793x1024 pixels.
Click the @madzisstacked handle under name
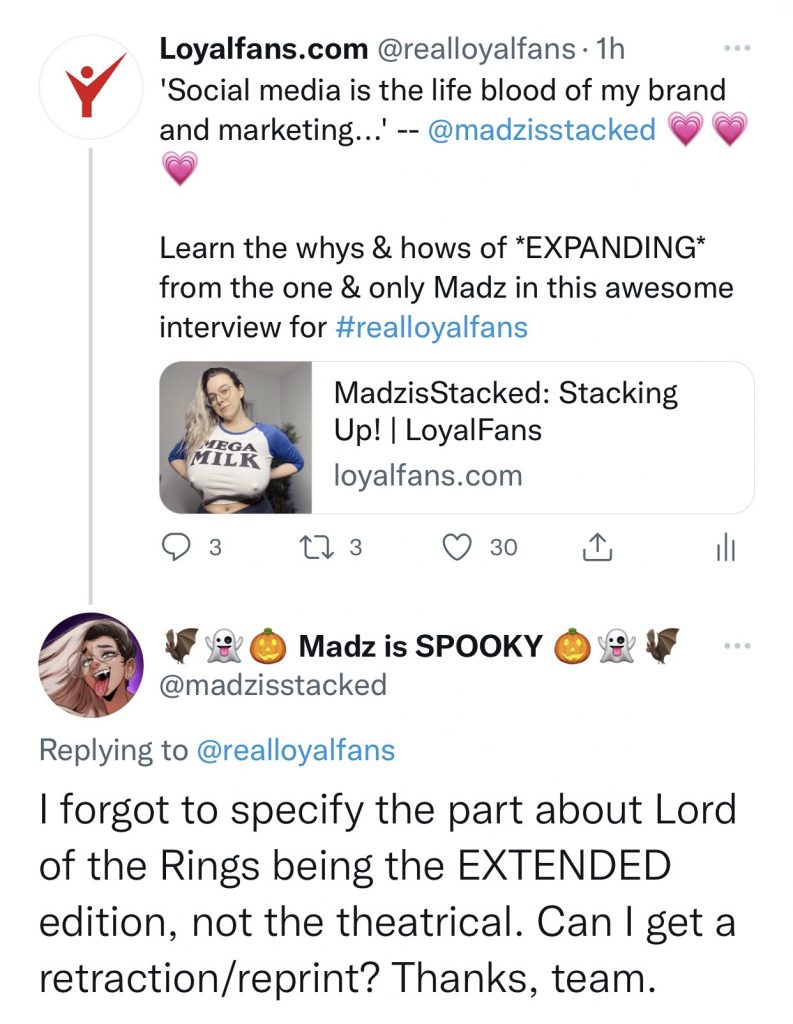click(x=272, y=685)
